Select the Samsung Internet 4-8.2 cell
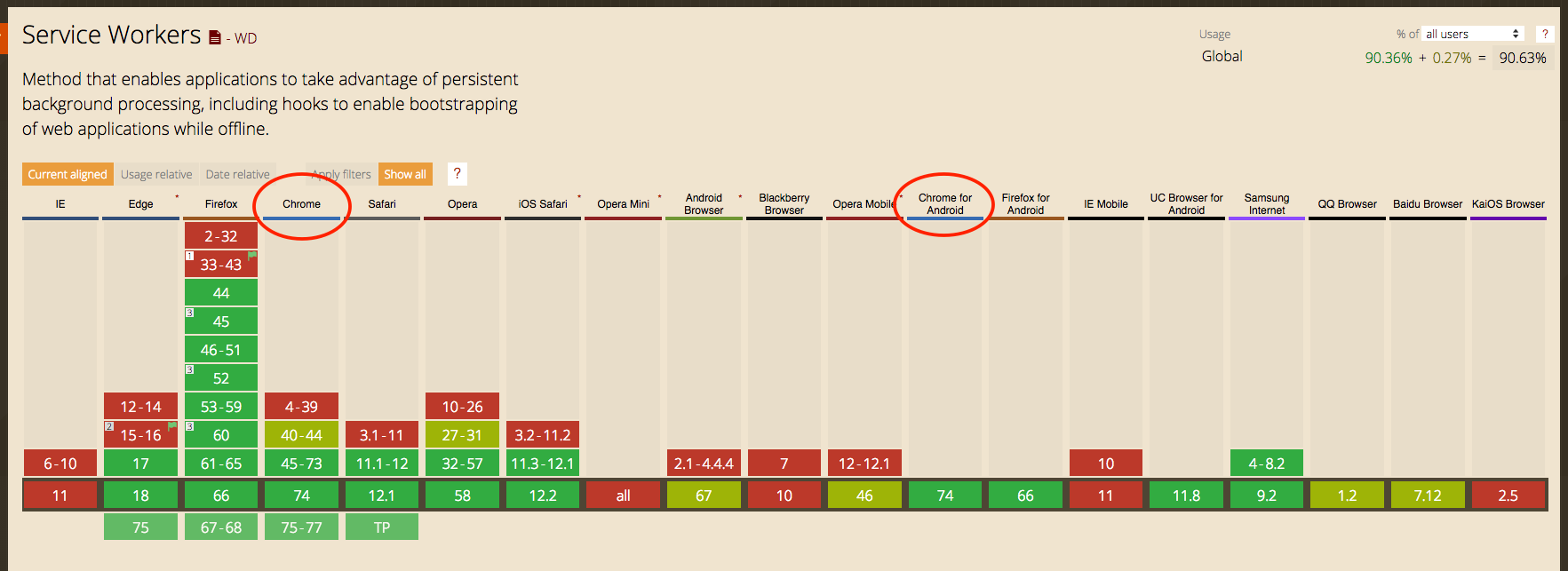 pyautogui.click(x=1267, y=463)
